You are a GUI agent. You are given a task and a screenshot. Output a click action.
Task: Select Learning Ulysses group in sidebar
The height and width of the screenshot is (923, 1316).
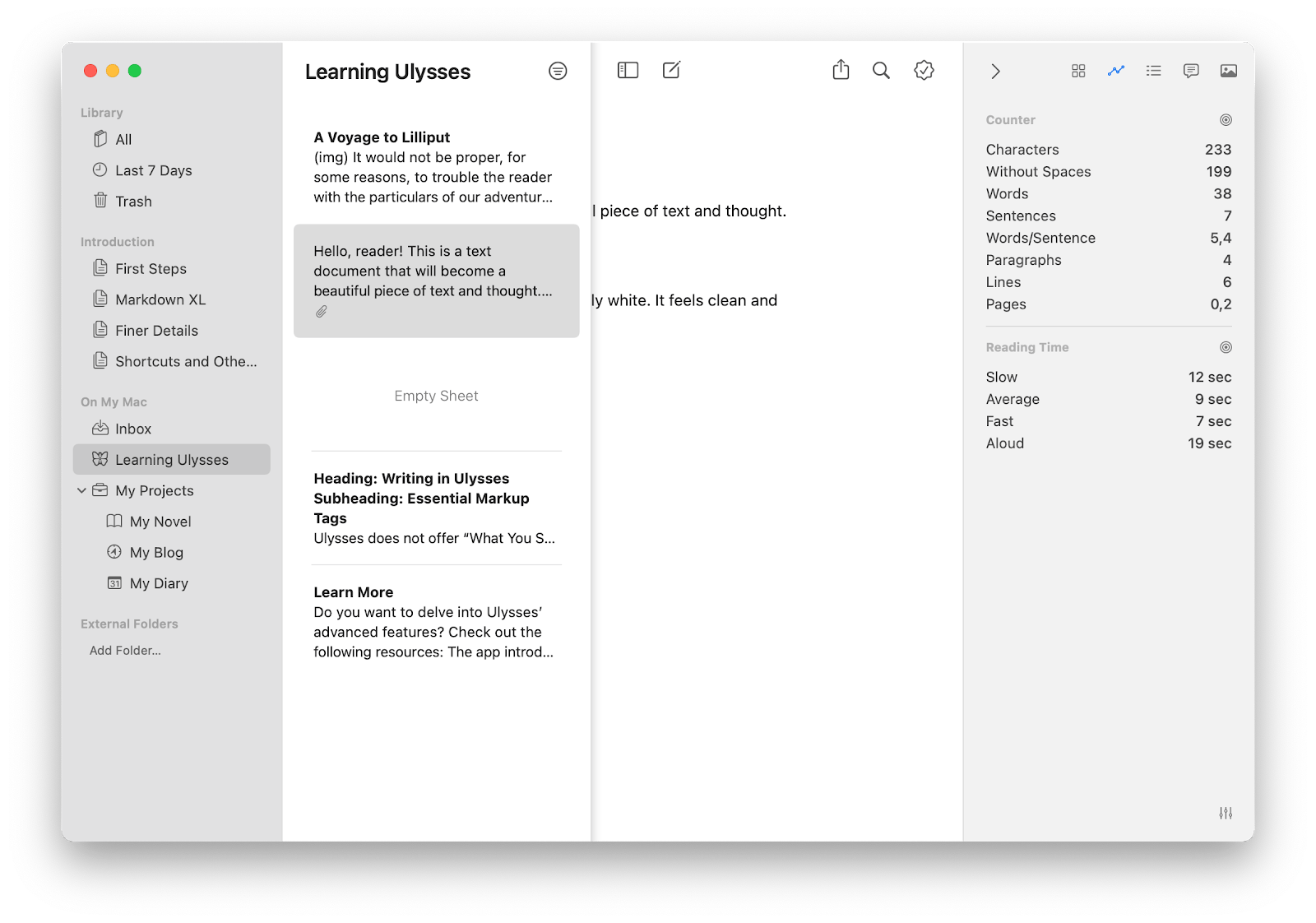(x=171, y=460)
